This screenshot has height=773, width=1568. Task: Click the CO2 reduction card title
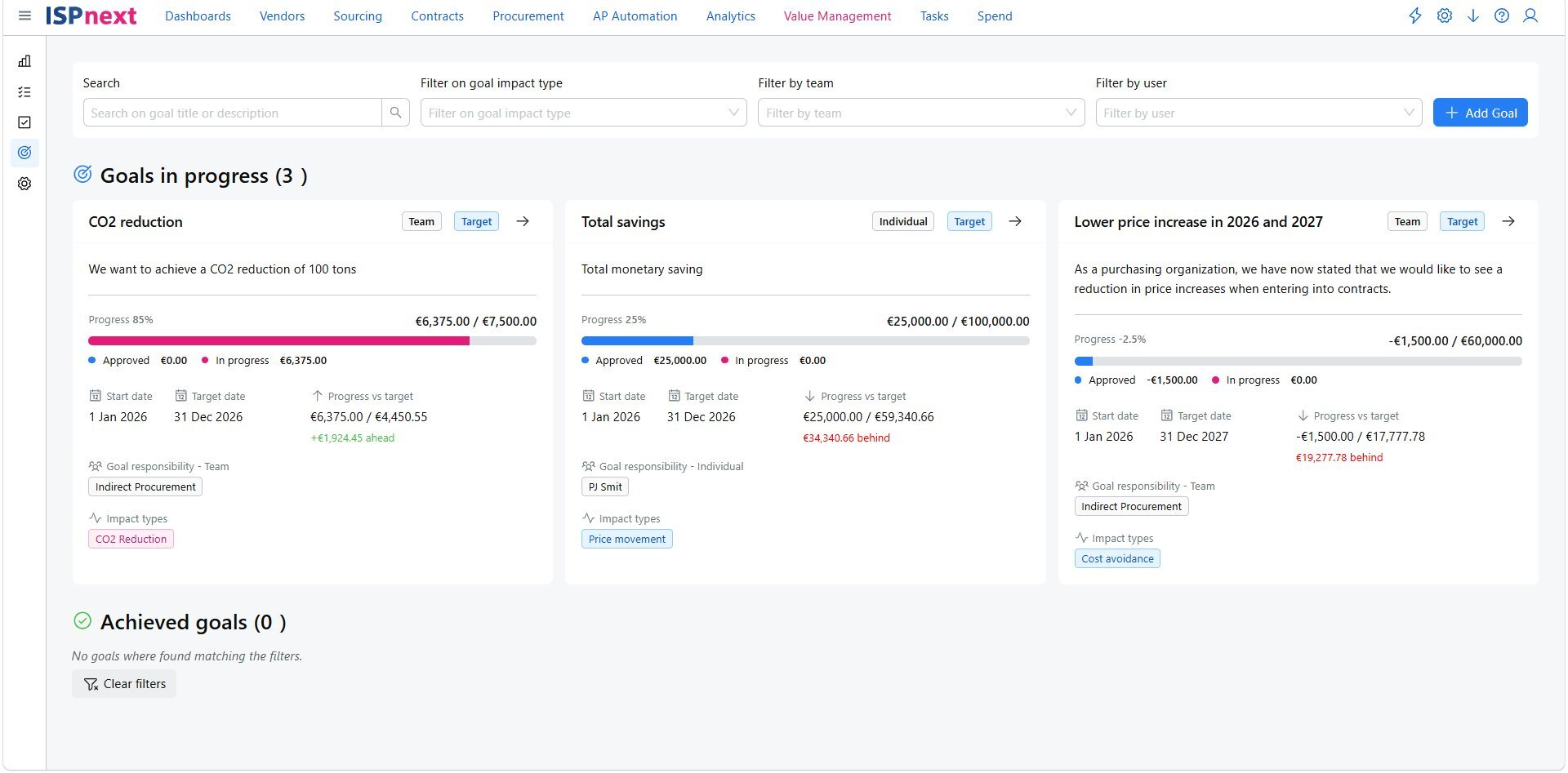(x=136, y=222)
